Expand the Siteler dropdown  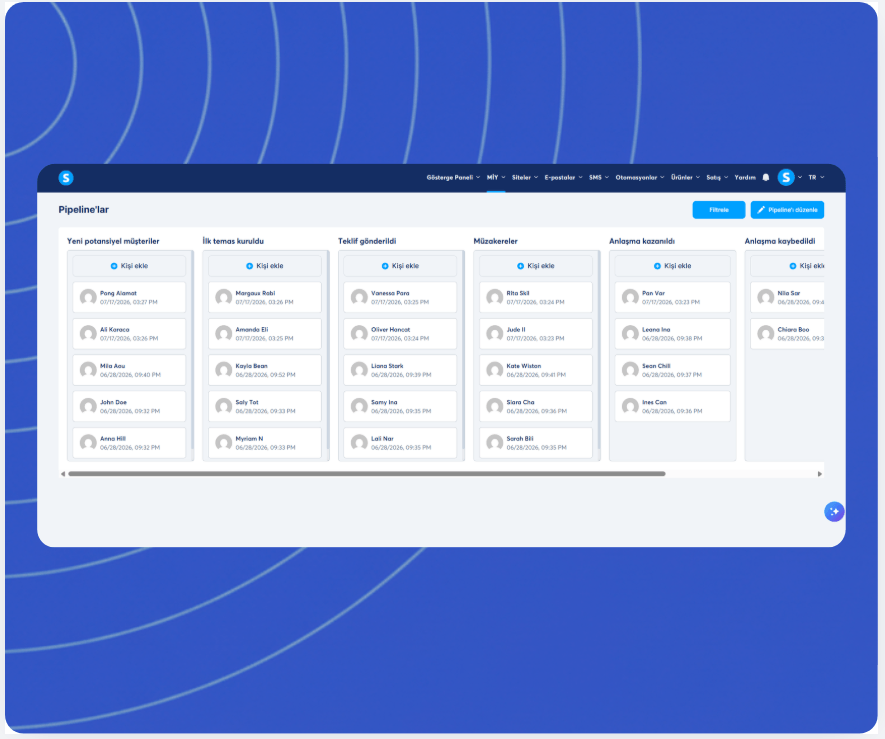tap(525, 177)
